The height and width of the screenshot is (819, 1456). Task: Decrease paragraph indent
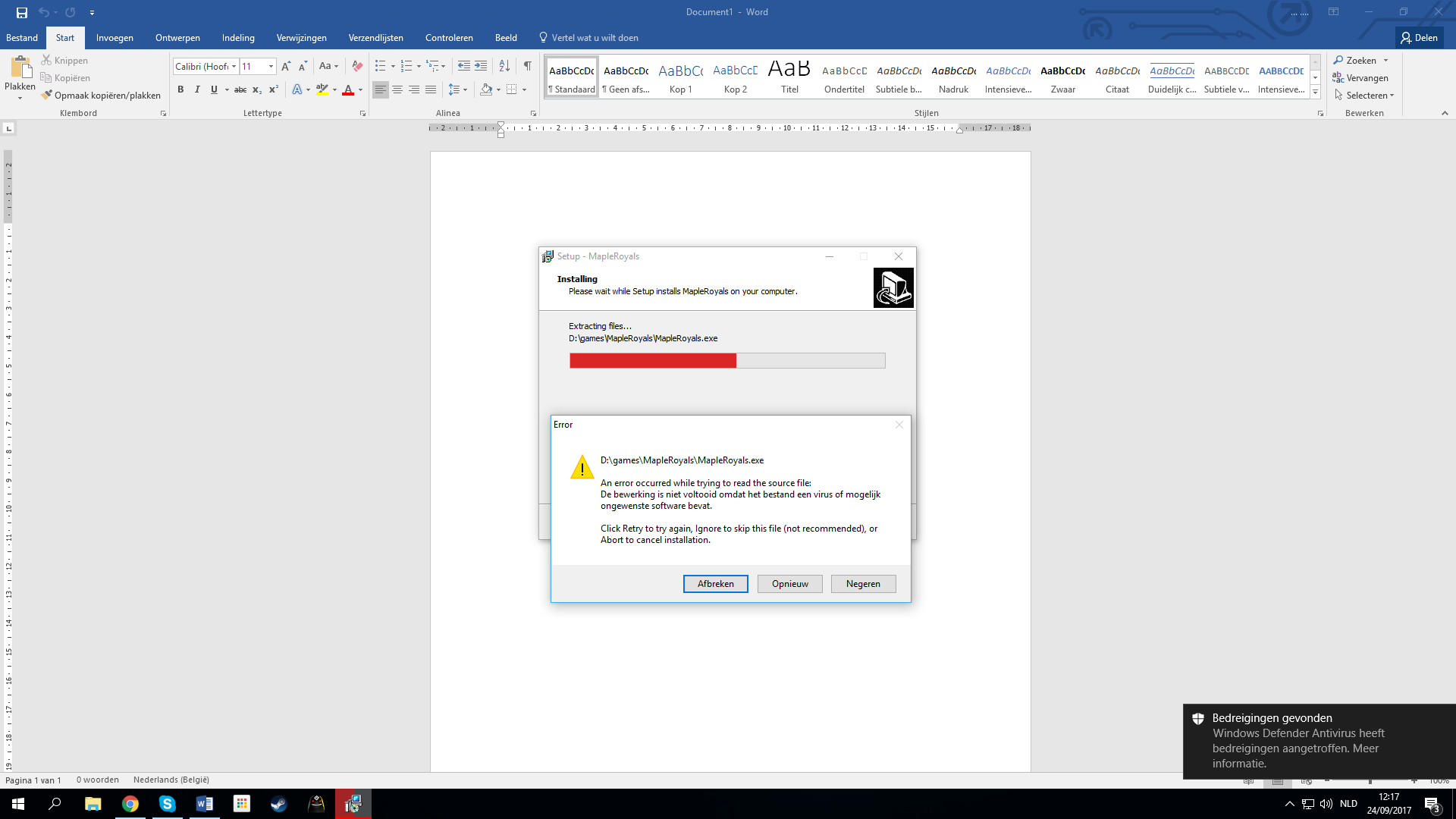[x=464, y=67]
